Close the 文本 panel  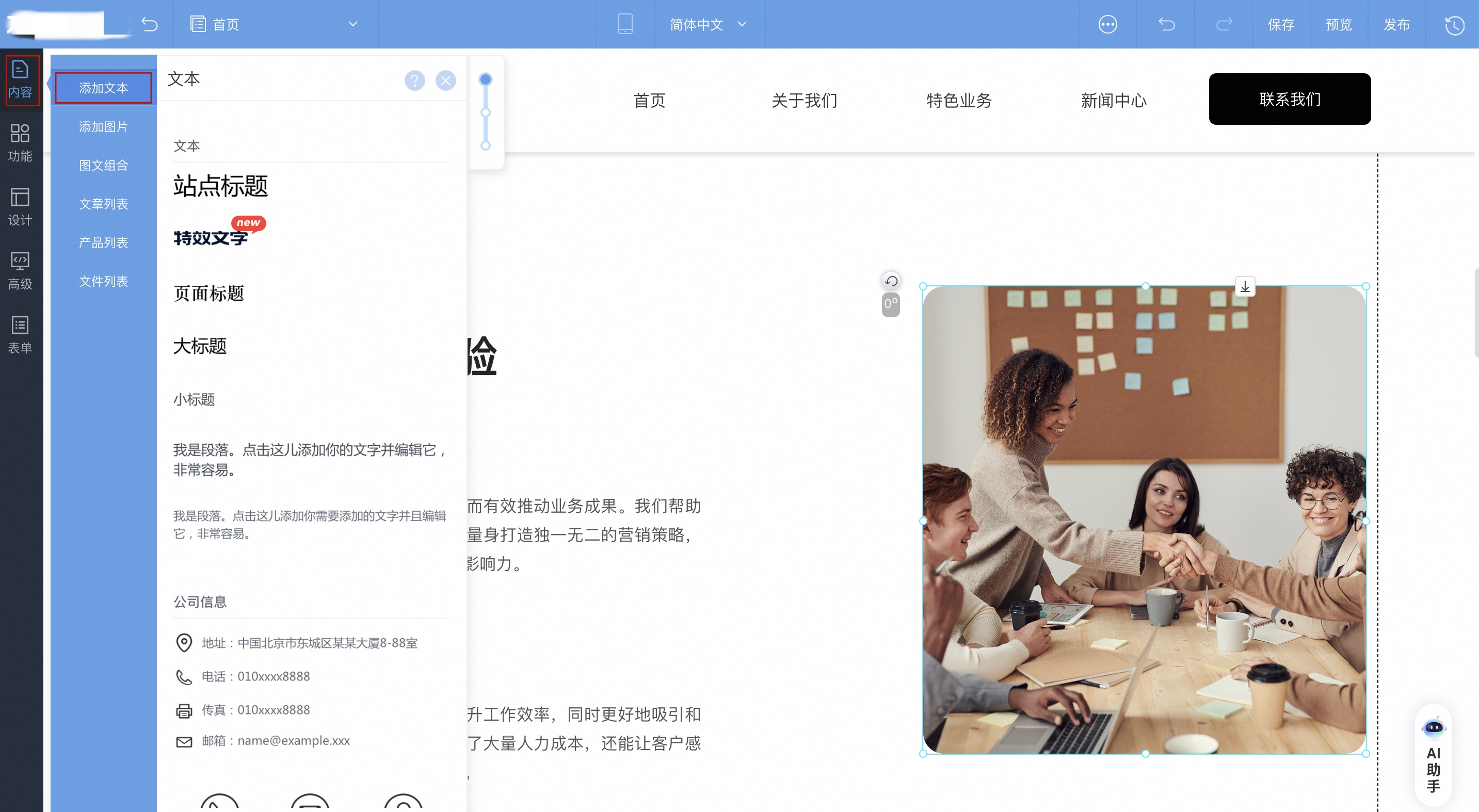pos(445,80)
